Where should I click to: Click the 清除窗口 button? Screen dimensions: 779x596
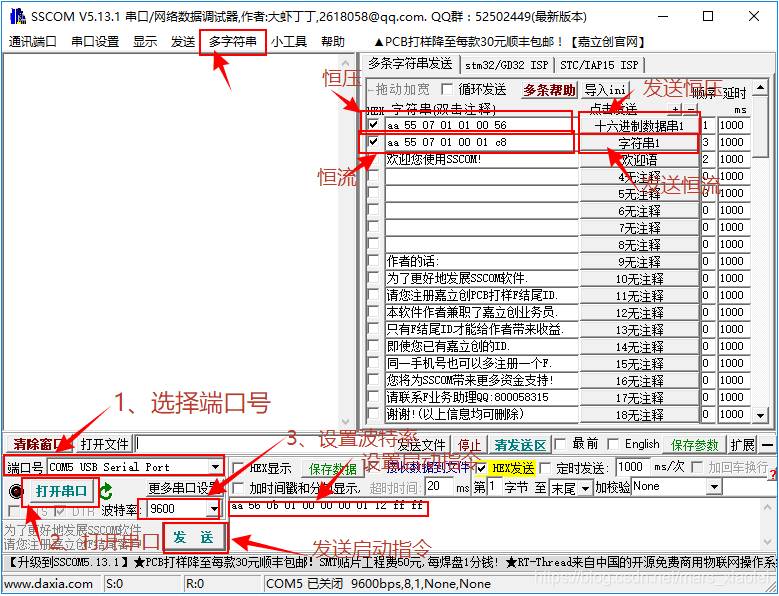(x=39, y=445)
